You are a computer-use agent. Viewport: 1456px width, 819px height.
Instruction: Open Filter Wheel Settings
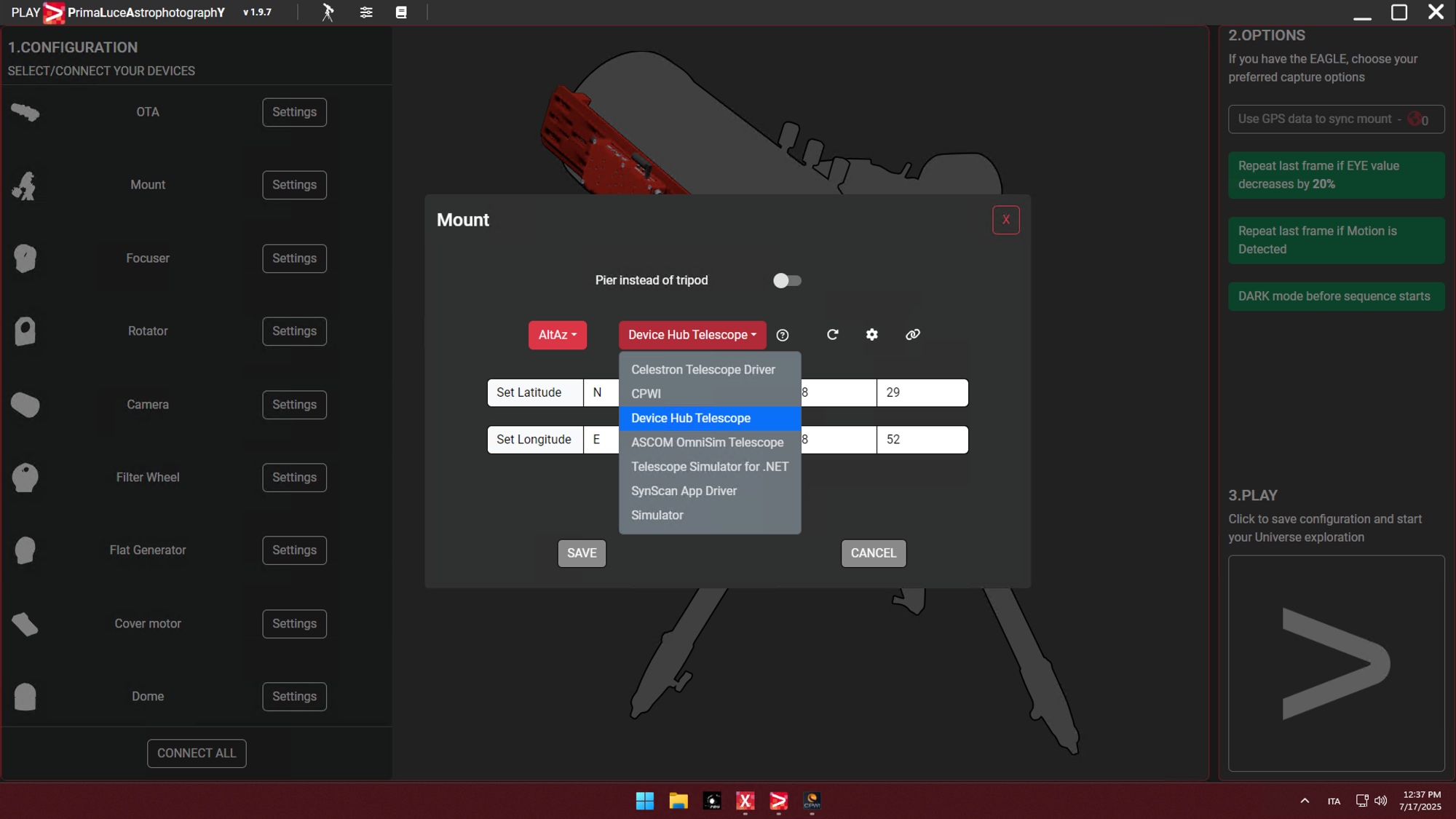coord(294,478)
